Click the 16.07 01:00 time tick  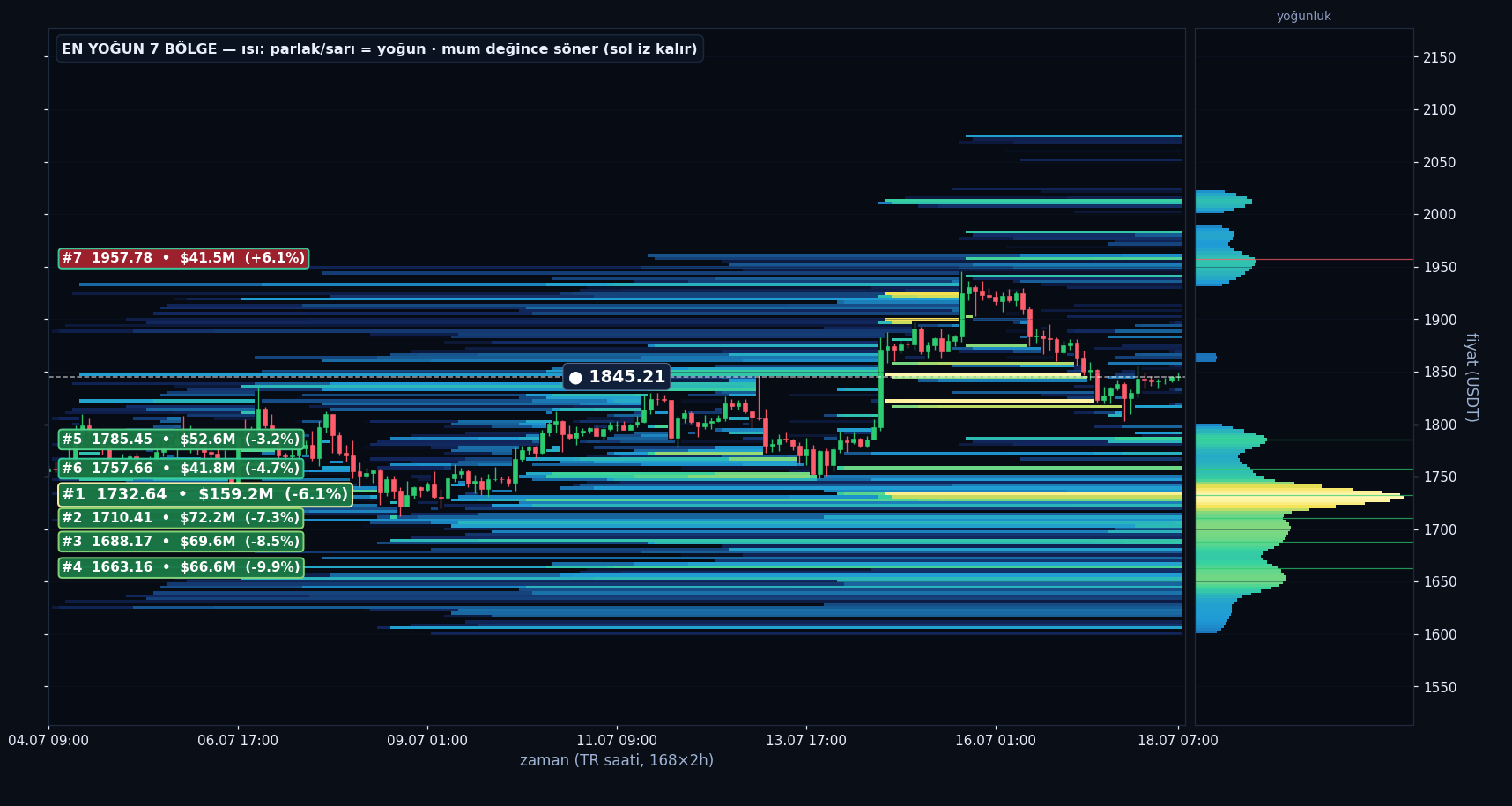tap(996, 741)
